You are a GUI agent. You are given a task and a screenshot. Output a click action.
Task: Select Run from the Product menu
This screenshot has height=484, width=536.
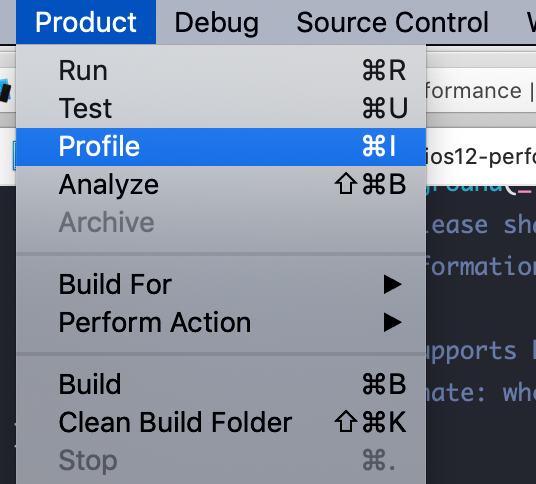[x=221, y=70]
